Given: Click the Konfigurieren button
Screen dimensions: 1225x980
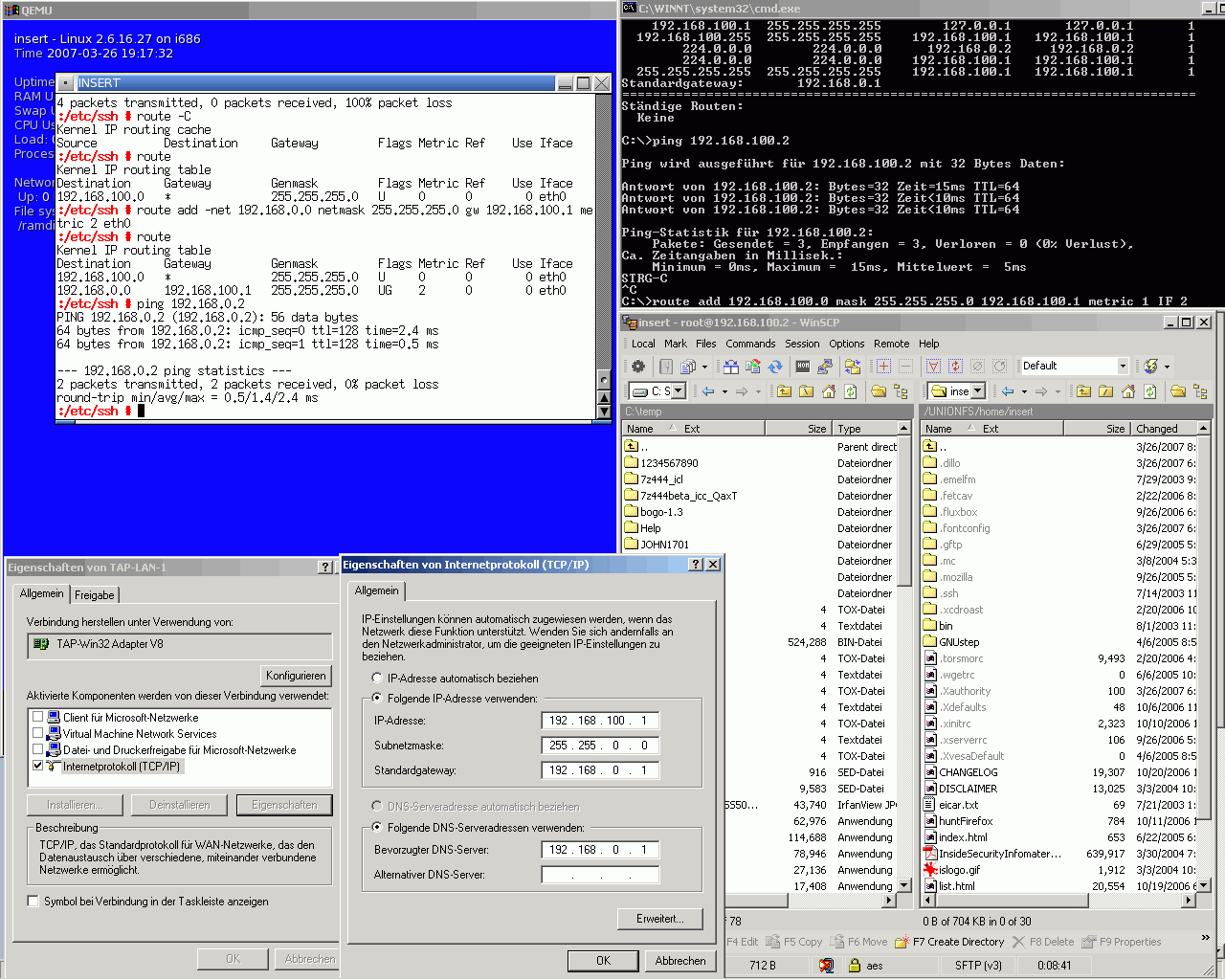Looking at the screenshot, I should [x=296, y=676].
